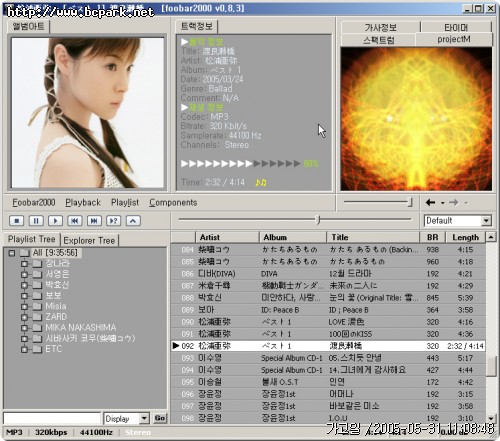Collapse the All [9:35:56] tree node
The image size is (500, 441).
[x=12, y=253]
